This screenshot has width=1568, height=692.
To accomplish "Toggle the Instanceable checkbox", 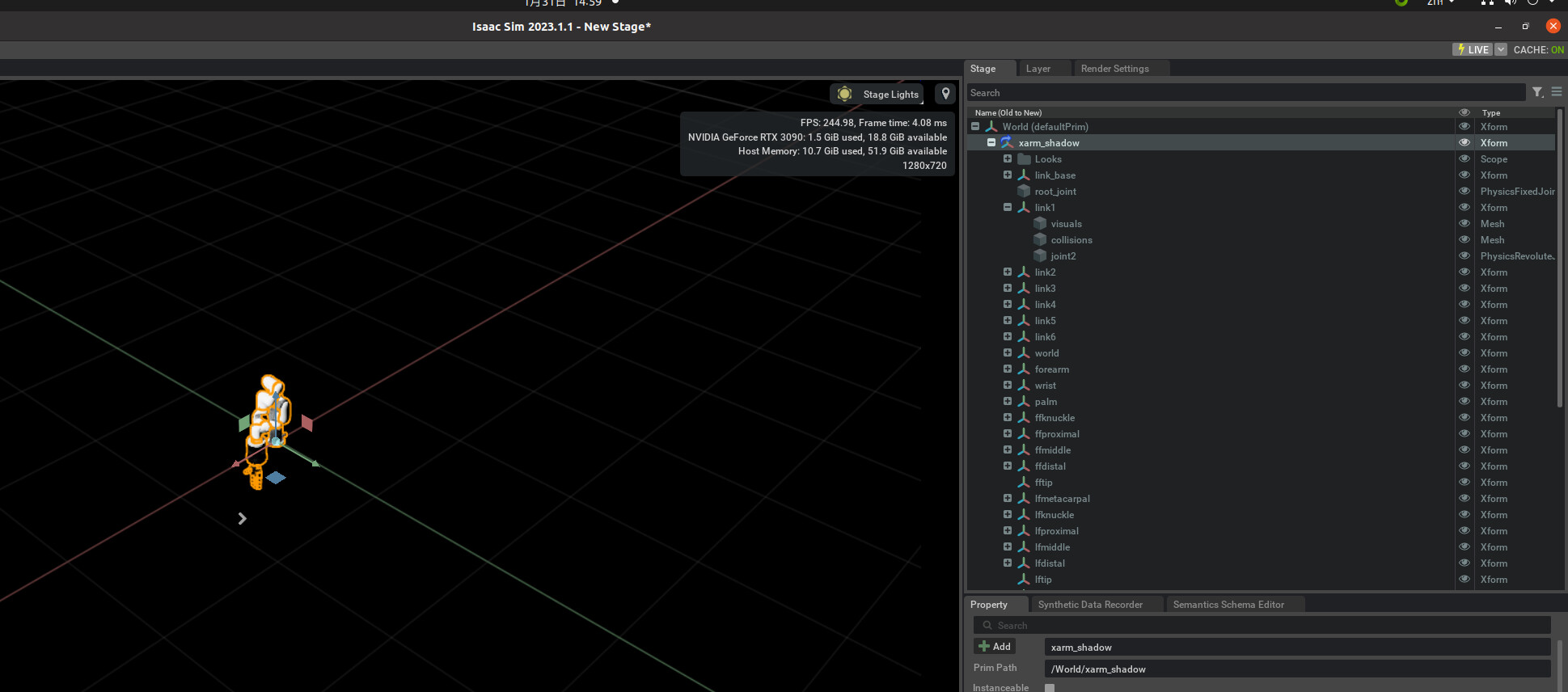I will tap(1050, 688).
